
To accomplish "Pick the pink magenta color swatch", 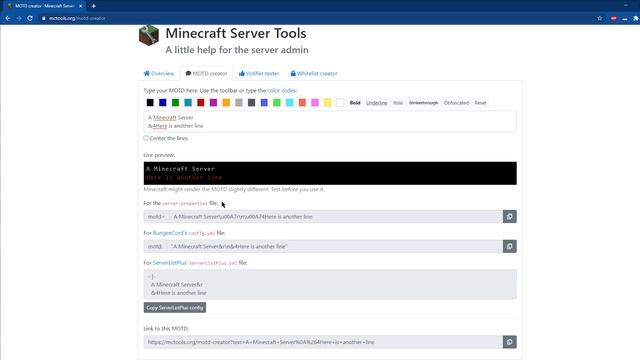I will click(315, 103).
